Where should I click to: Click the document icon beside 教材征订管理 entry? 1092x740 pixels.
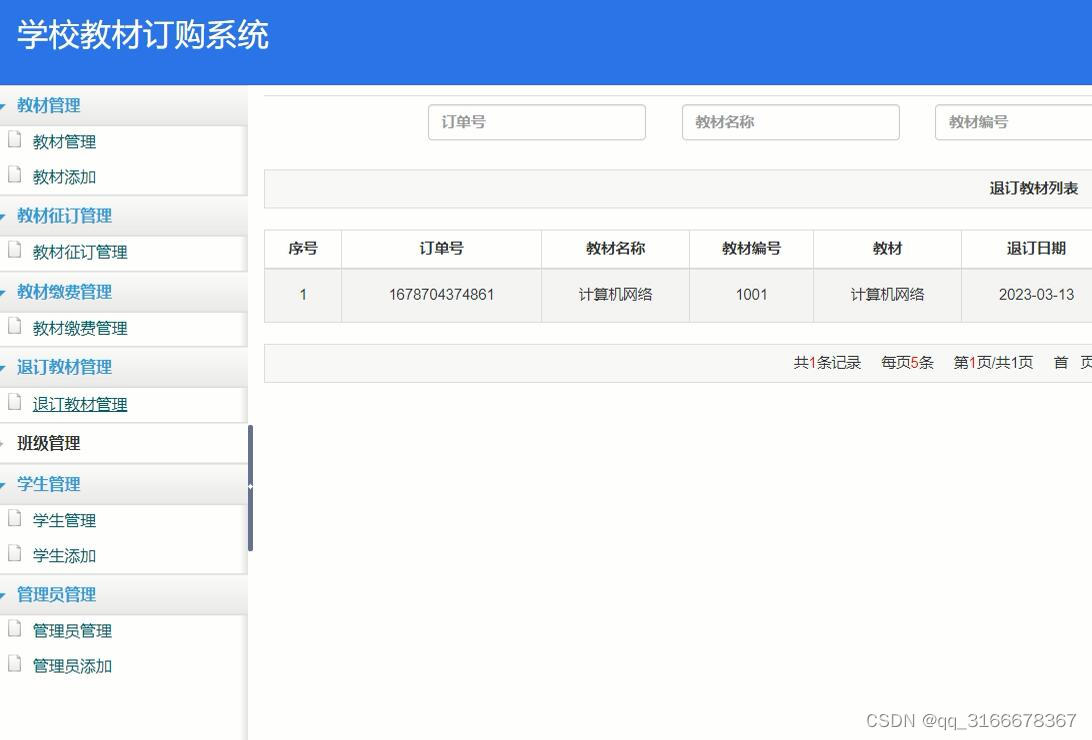point(17,253)
